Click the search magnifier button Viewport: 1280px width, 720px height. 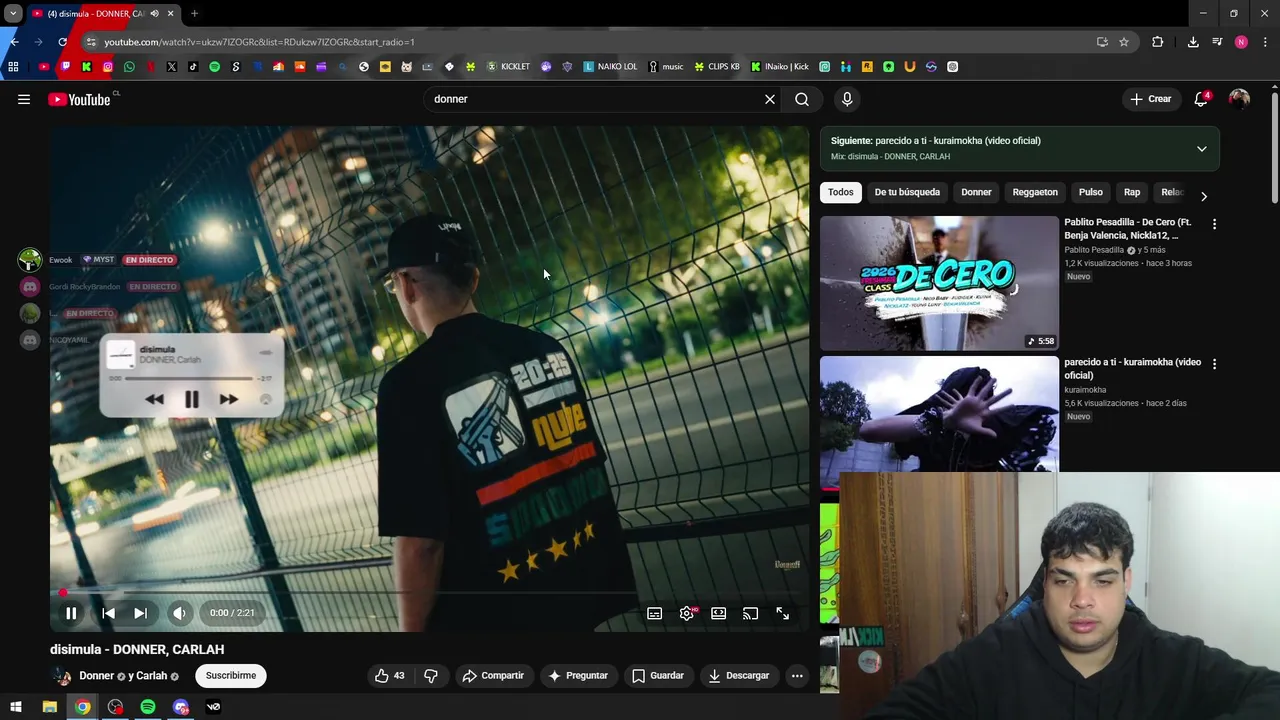point(802,99)
